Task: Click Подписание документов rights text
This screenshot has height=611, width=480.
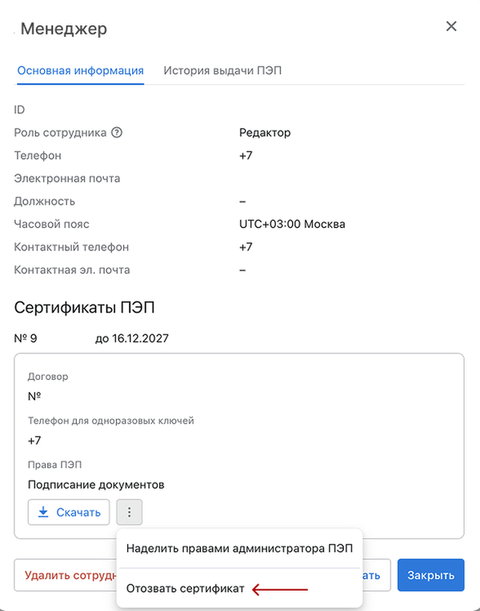Action: (x=96, y=485)
